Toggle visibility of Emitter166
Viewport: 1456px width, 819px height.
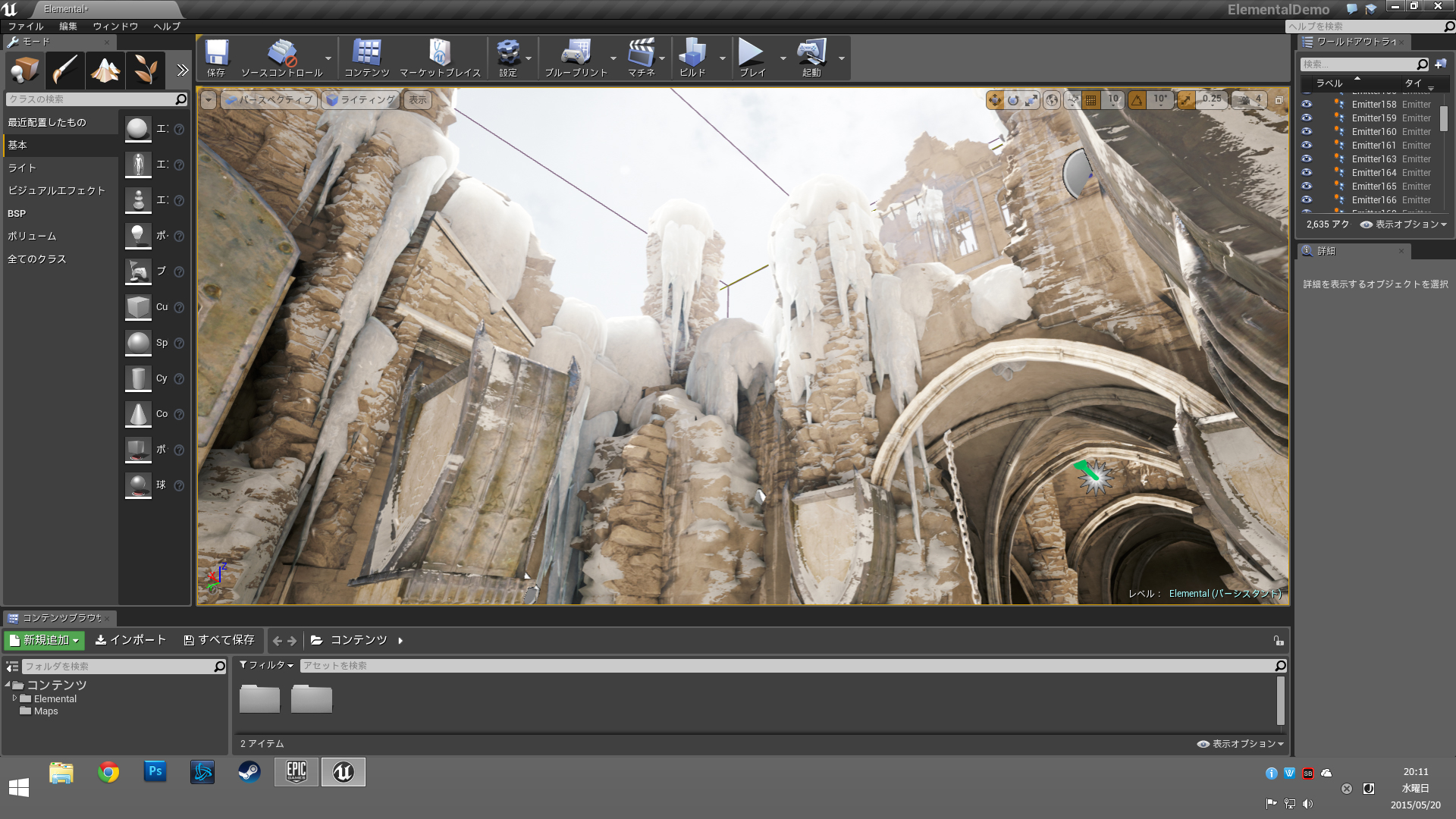[1306, 200]
